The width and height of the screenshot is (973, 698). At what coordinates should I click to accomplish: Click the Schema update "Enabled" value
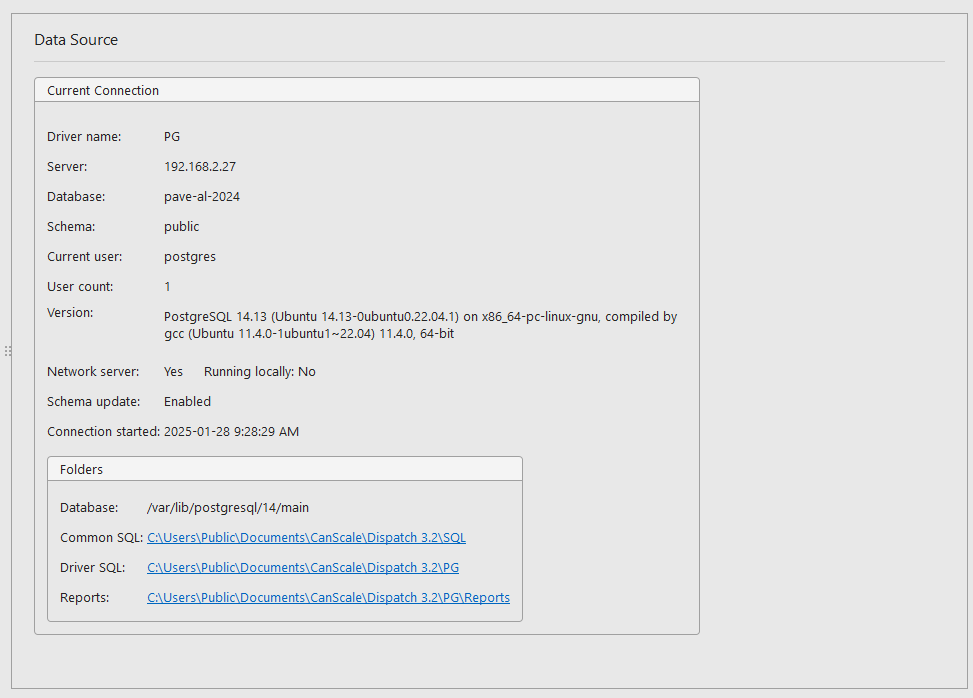click(x=187, y=401)
